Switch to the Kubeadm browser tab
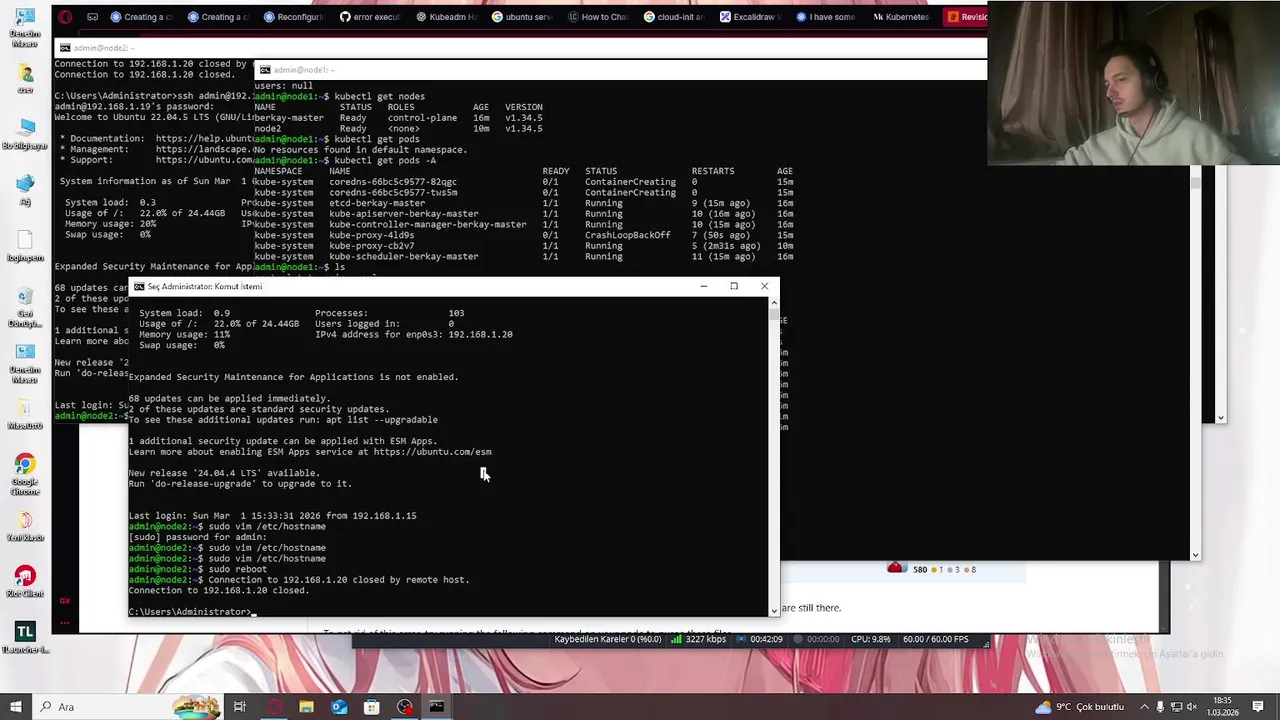 pyautogui.click(x=445, y=17)
